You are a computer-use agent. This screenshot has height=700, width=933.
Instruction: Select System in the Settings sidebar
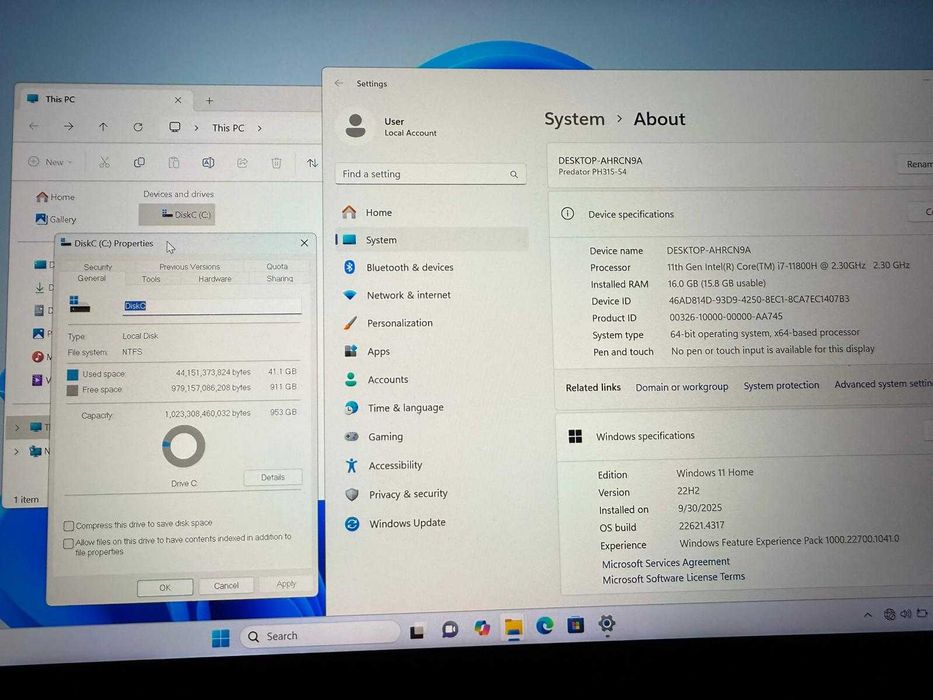[431, 240]
